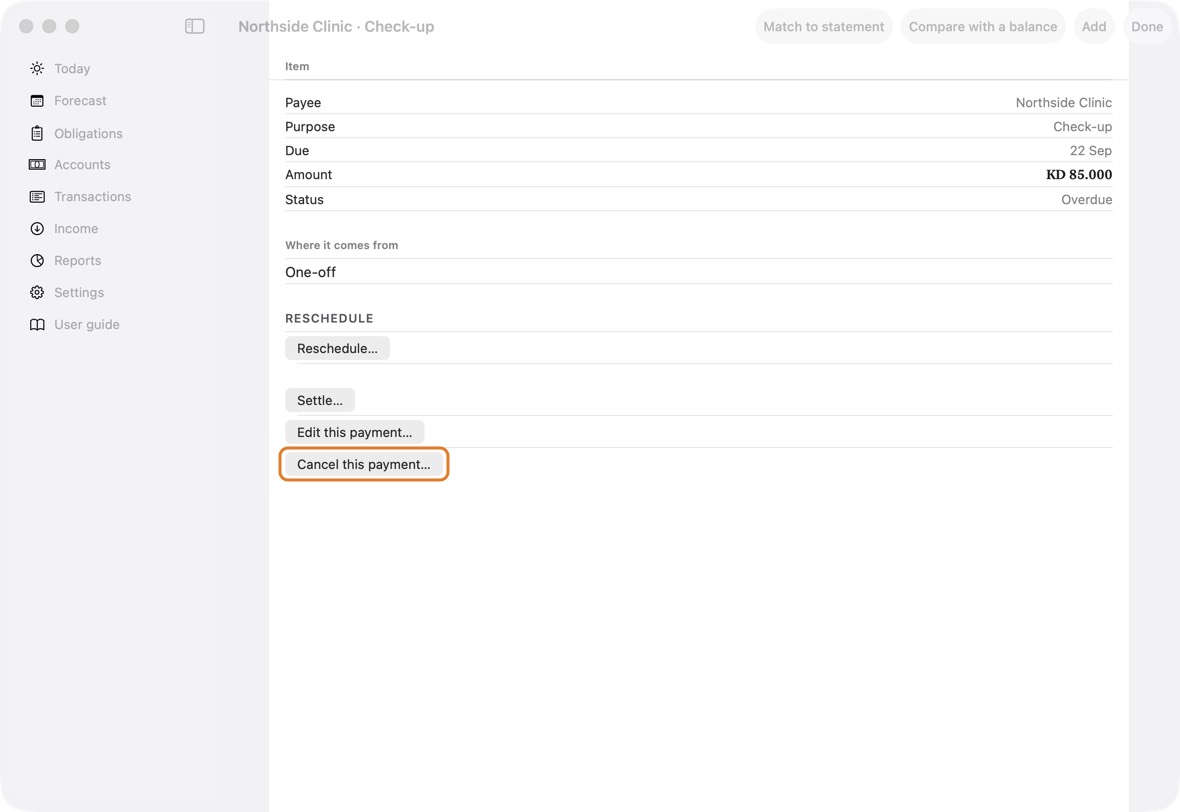Select Obligations in the sidebar
Viewport: 1180px width, 812px height.
tap(88, 133)
